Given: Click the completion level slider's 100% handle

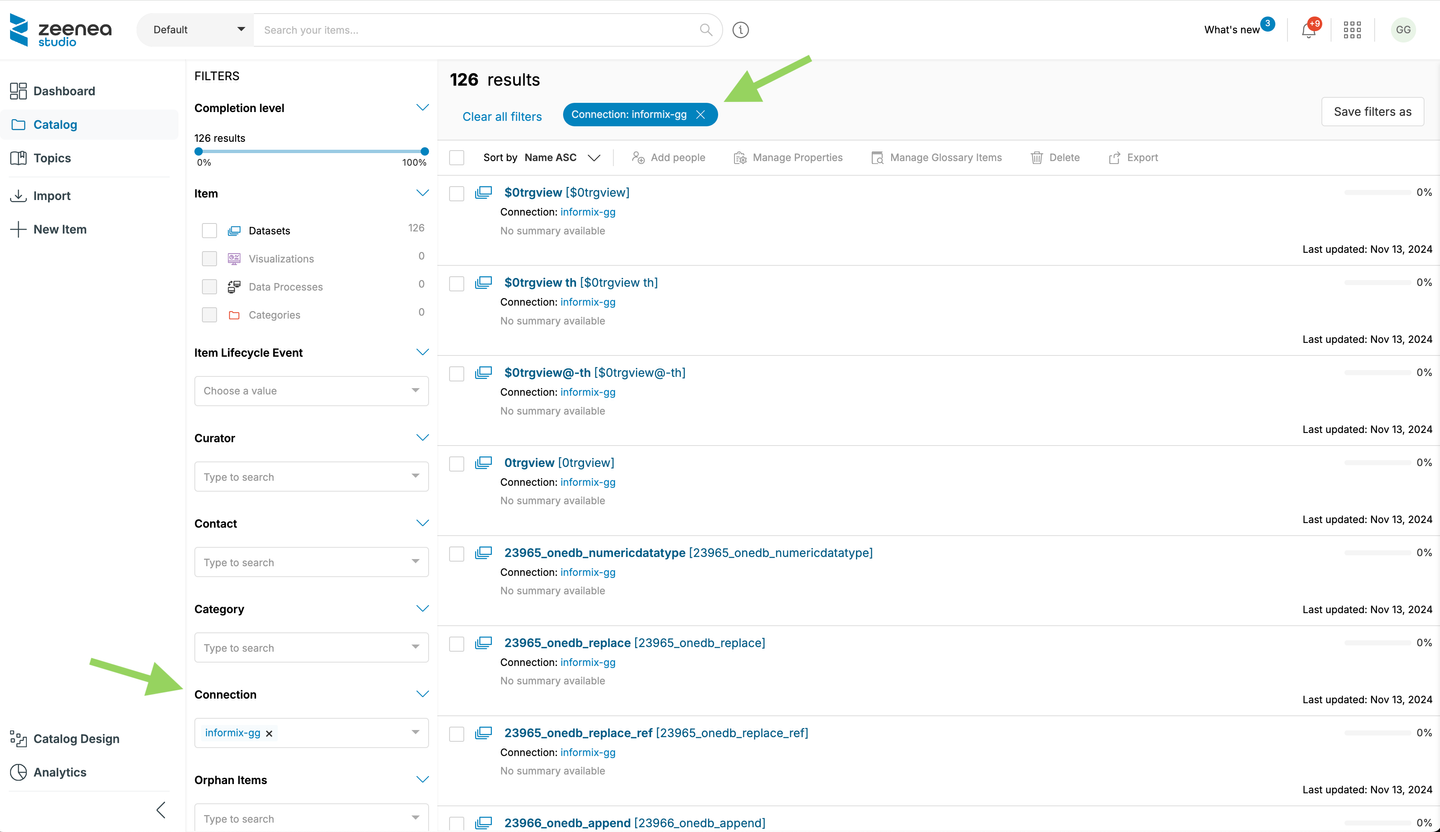Looking at the screenshot, I should click(425, 152).
